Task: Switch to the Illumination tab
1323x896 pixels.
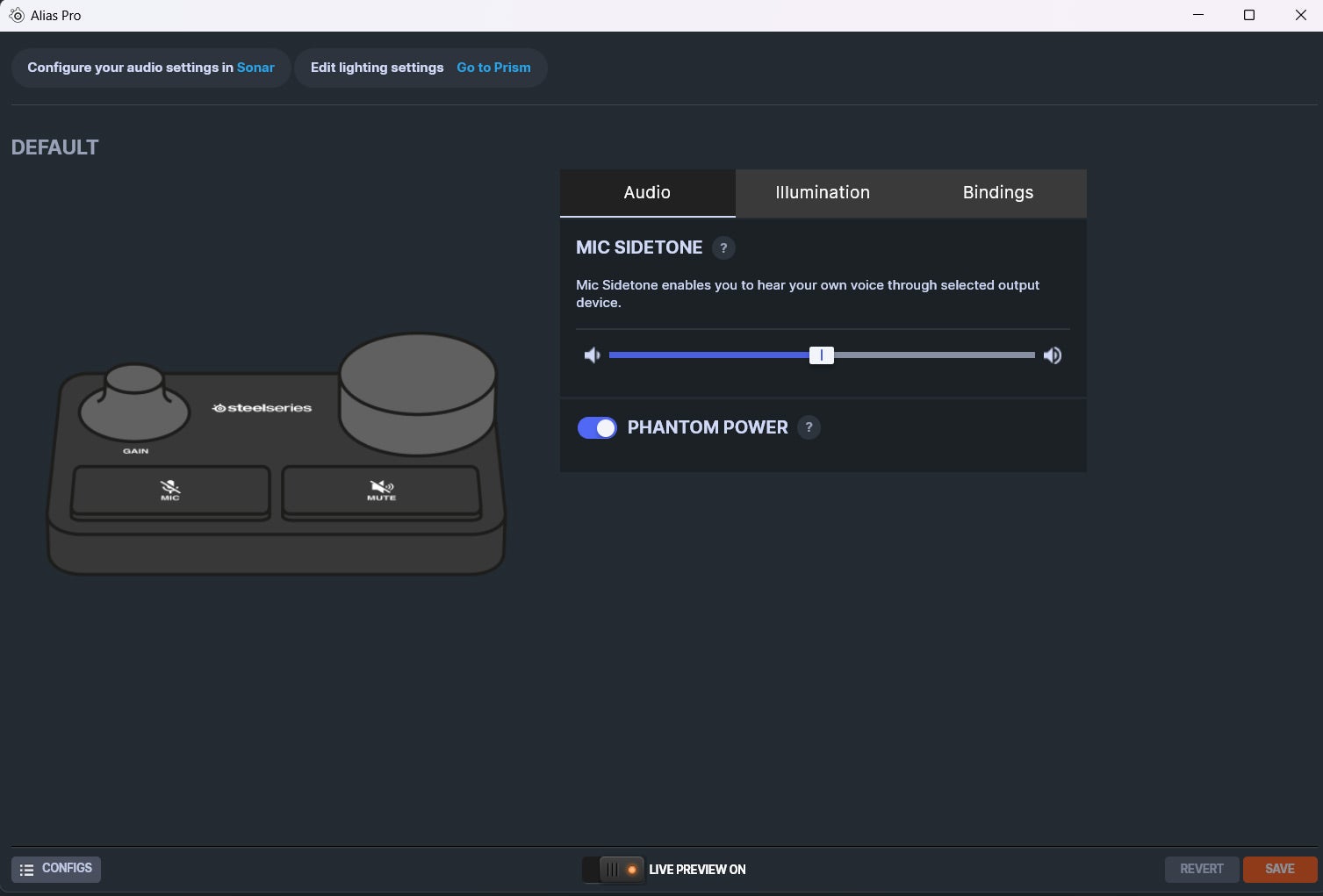Action: point(823,193)
